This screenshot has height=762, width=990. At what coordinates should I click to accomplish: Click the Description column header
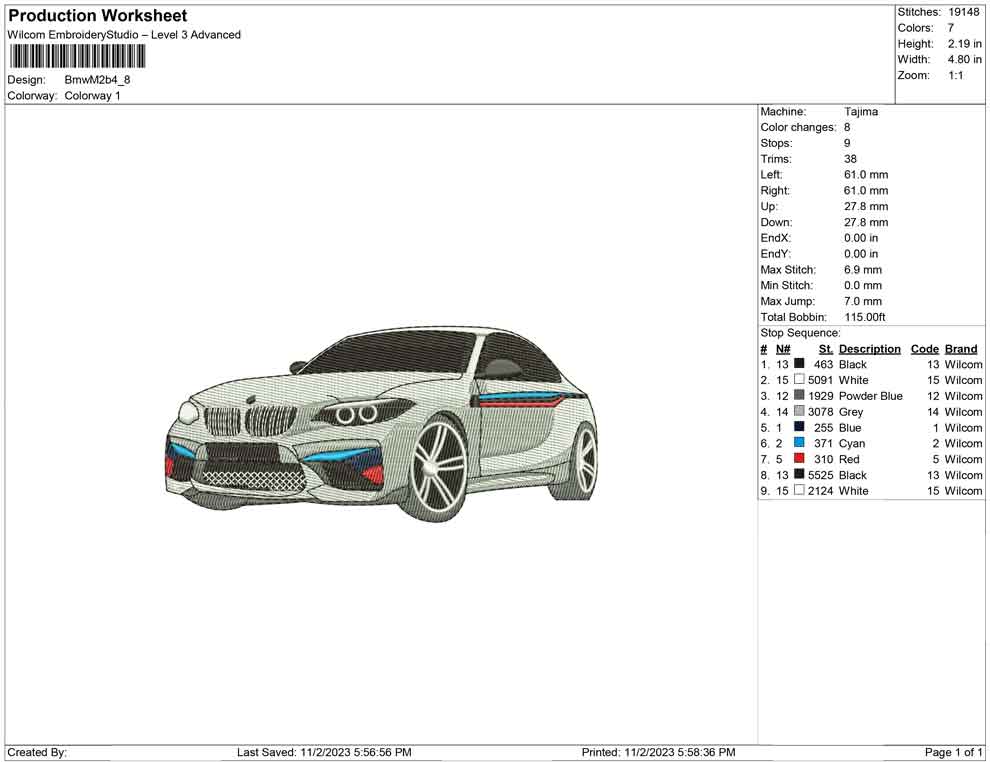[869, 348]
